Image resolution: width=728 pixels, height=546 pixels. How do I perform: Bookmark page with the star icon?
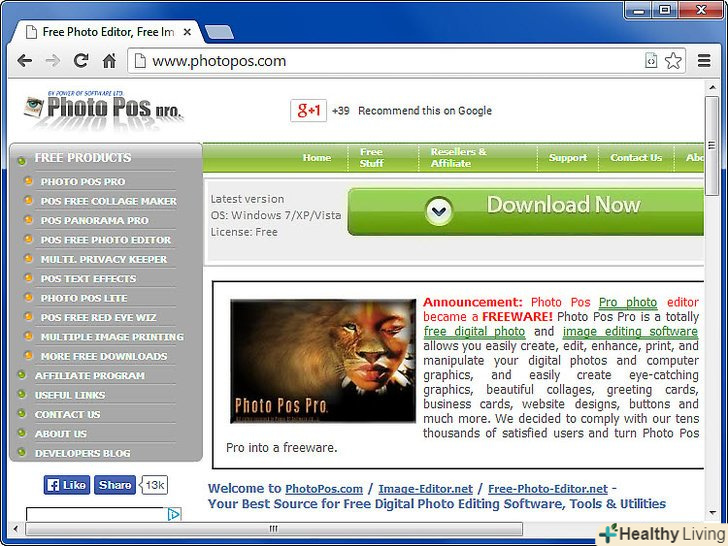pos(673,61)
